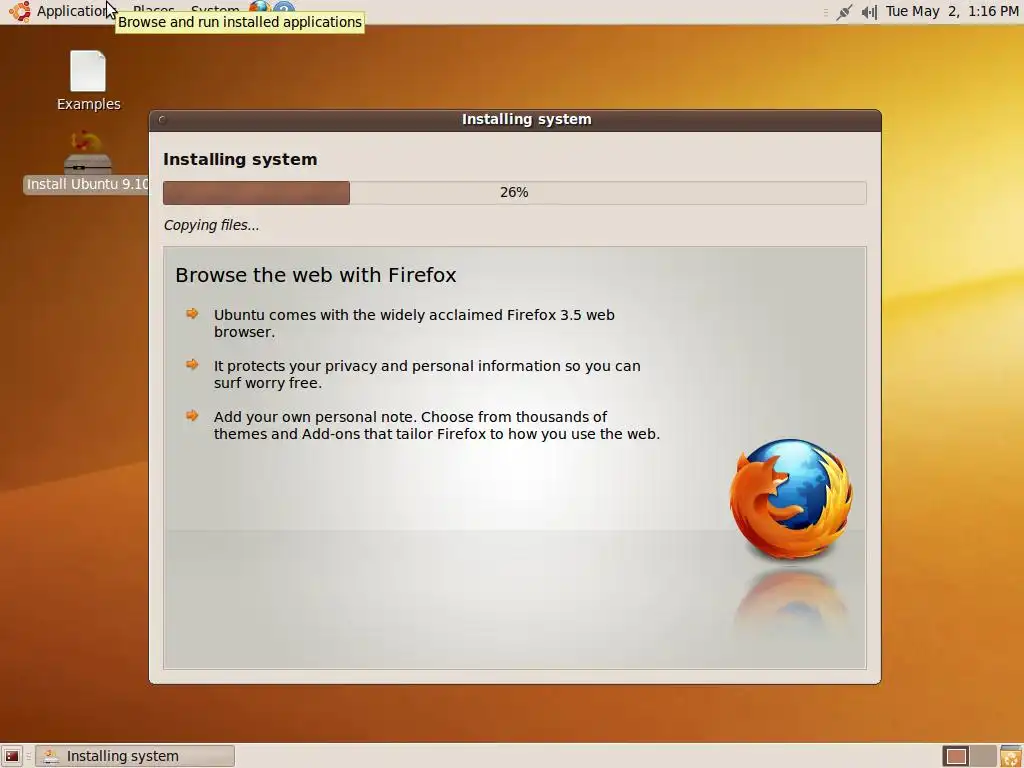
Task: Click the Ubuntu logo icon in top panel
Action: pos(20,11)
